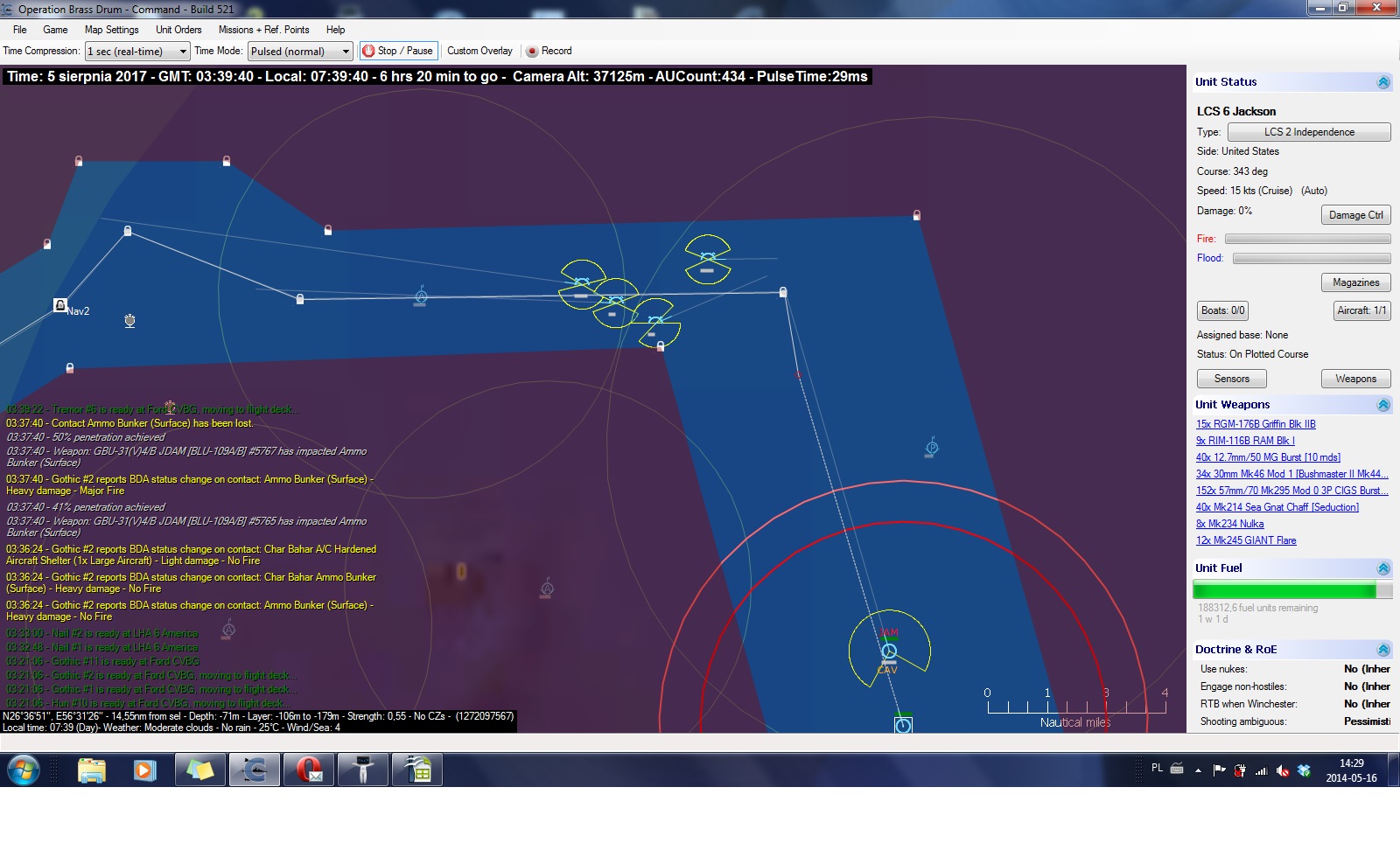Screen dimensions: 1400x850
Task: Click the Record button in the toolbar
Action: point(549,51)
